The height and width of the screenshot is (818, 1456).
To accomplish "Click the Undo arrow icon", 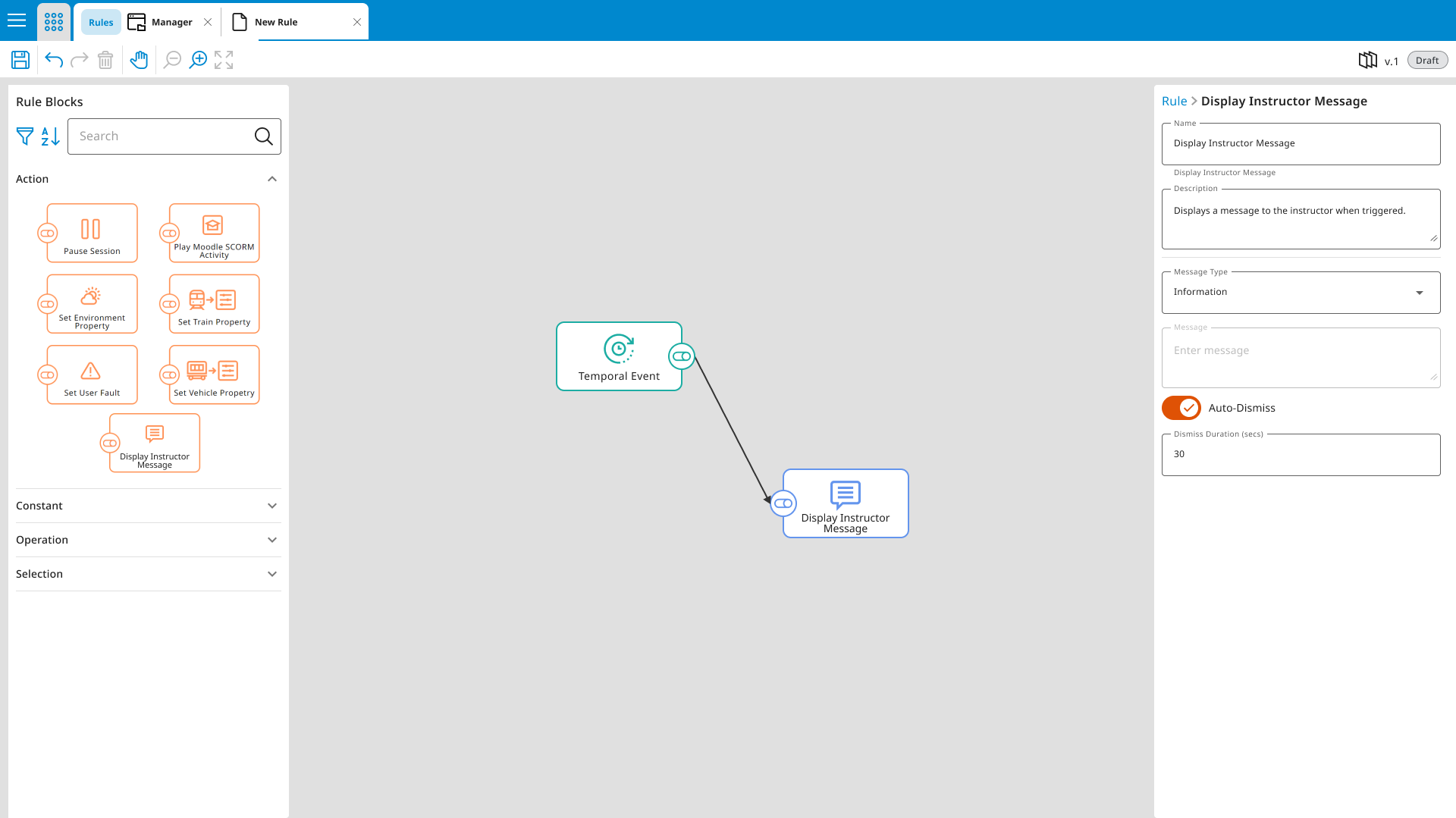I will tap(54, 60).
